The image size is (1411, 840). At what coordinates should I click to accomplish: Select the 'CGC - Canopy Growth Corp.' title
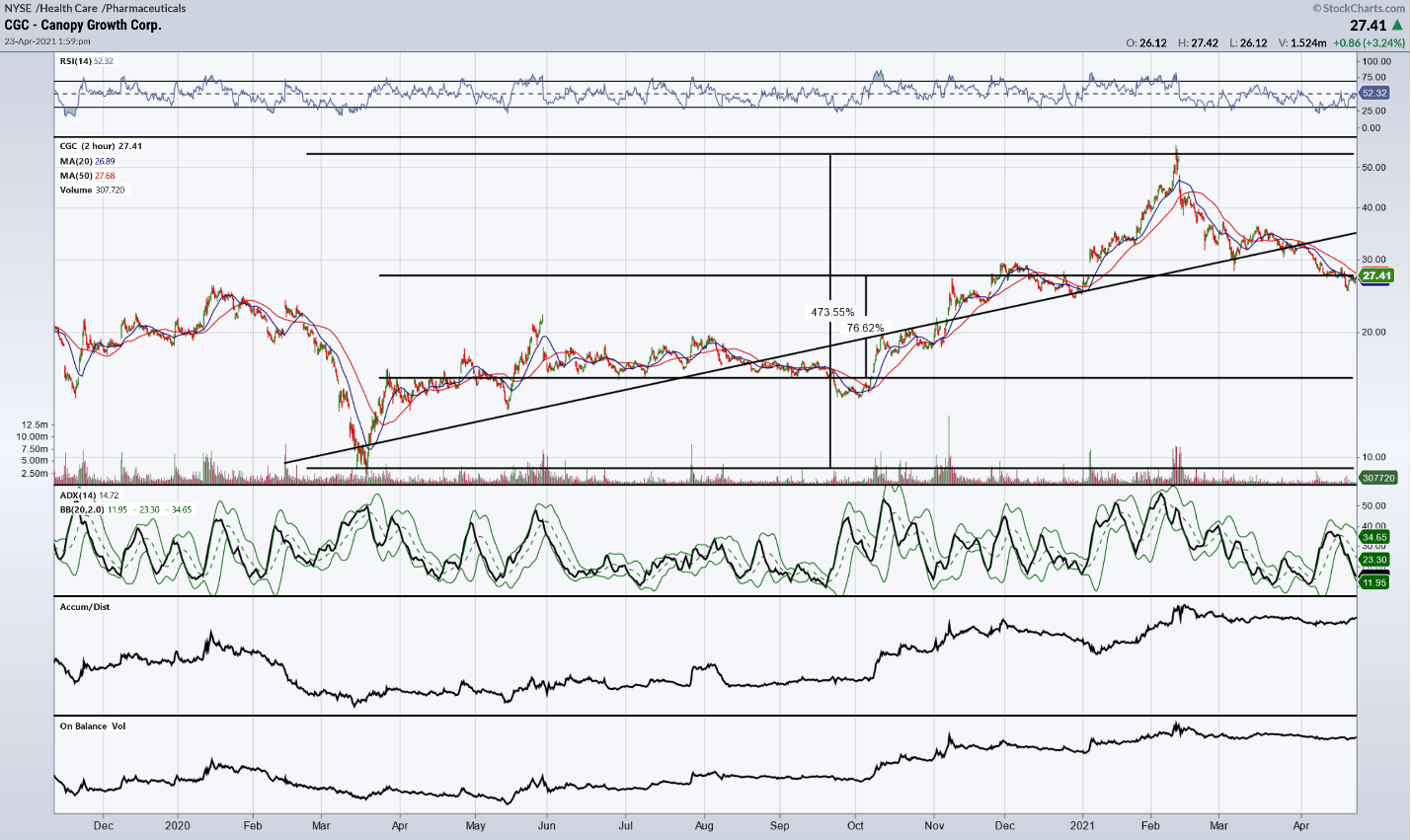(83, 25)
